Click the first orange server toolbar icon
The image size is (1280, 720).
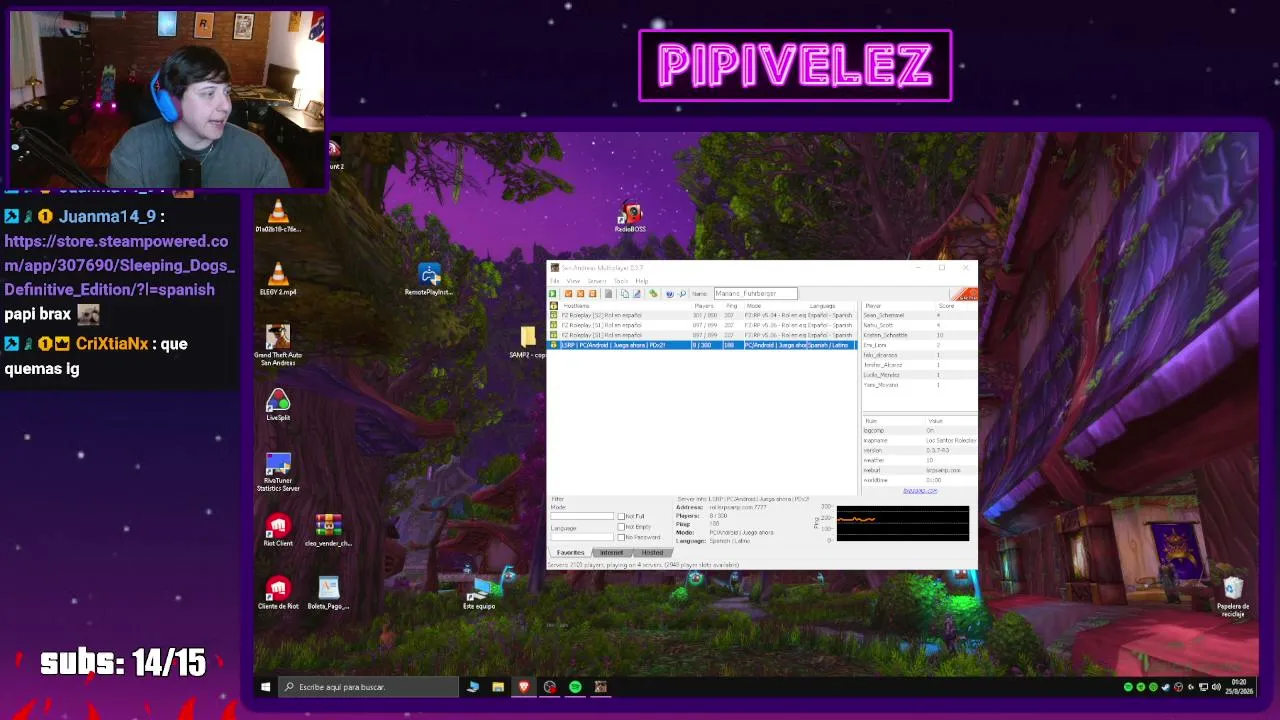569,294
